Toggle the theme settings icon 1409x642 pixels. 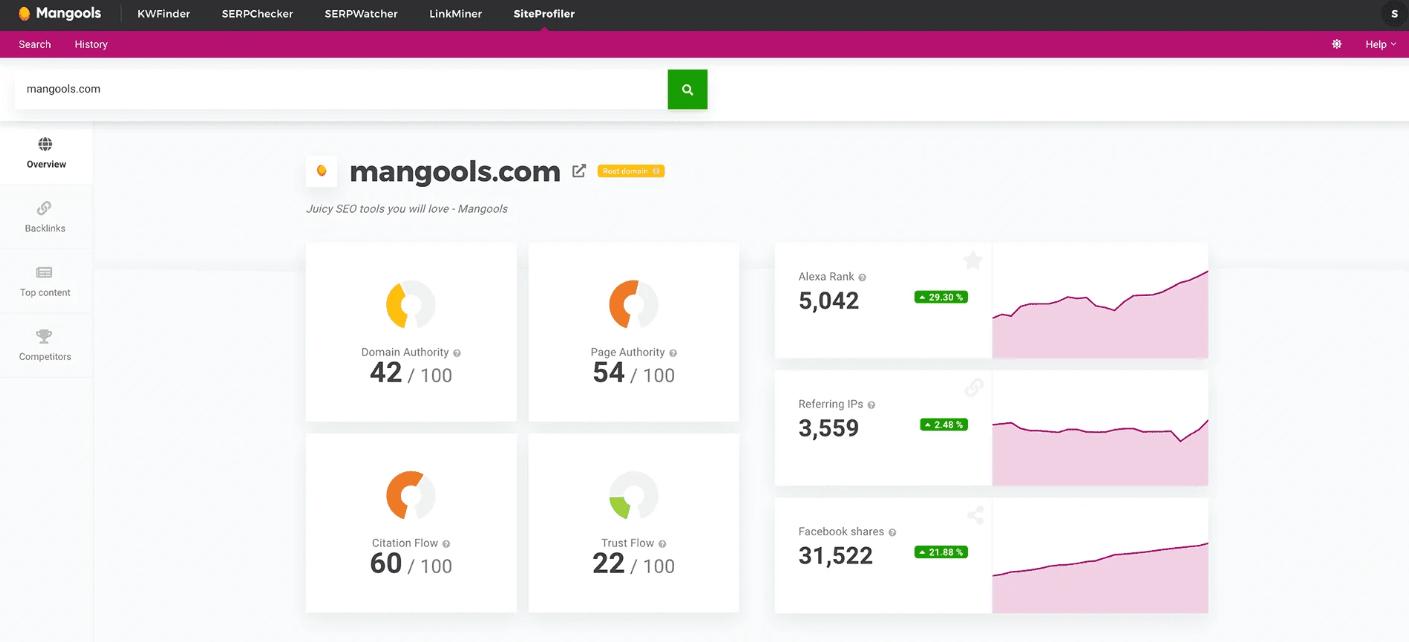pyautogui.click(x=1337, y=44)
